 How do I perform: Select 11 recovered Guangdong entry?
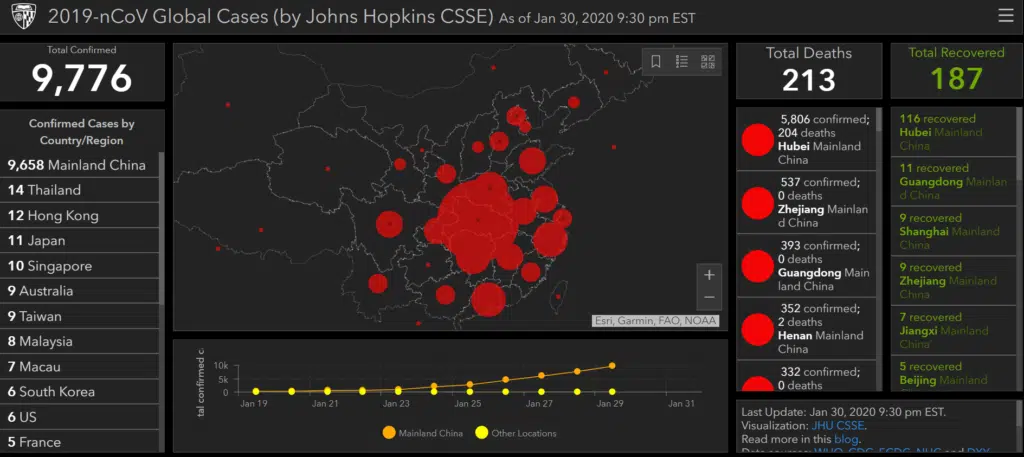pos(952,181)
